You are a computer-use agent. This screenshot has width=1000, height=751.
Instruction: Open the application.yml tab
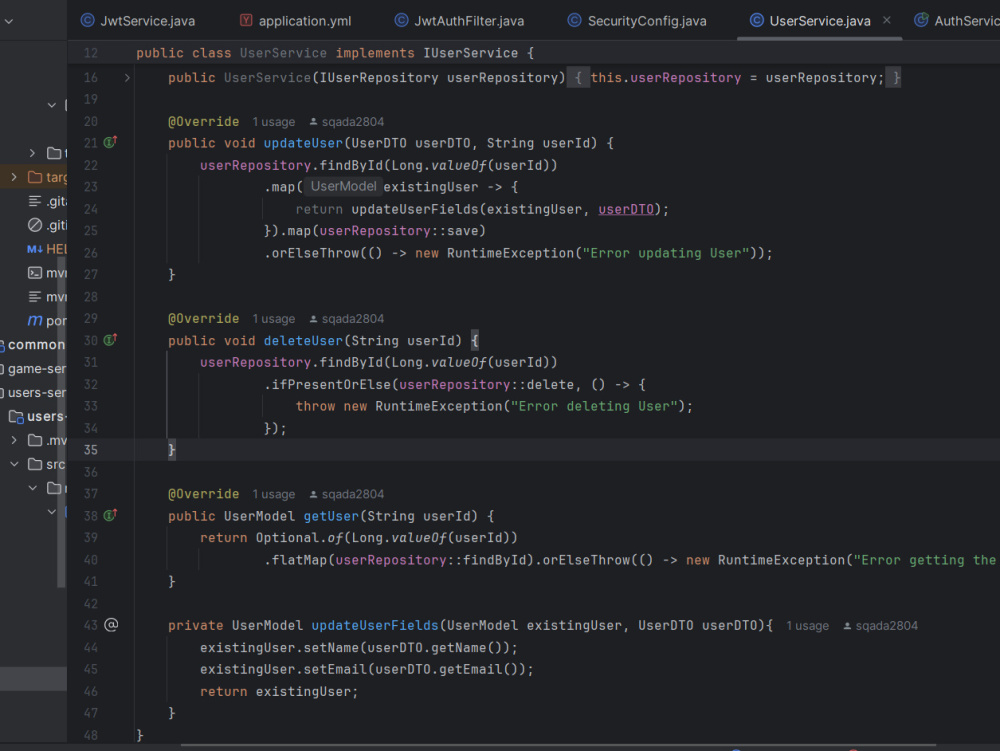click(295, 21)
